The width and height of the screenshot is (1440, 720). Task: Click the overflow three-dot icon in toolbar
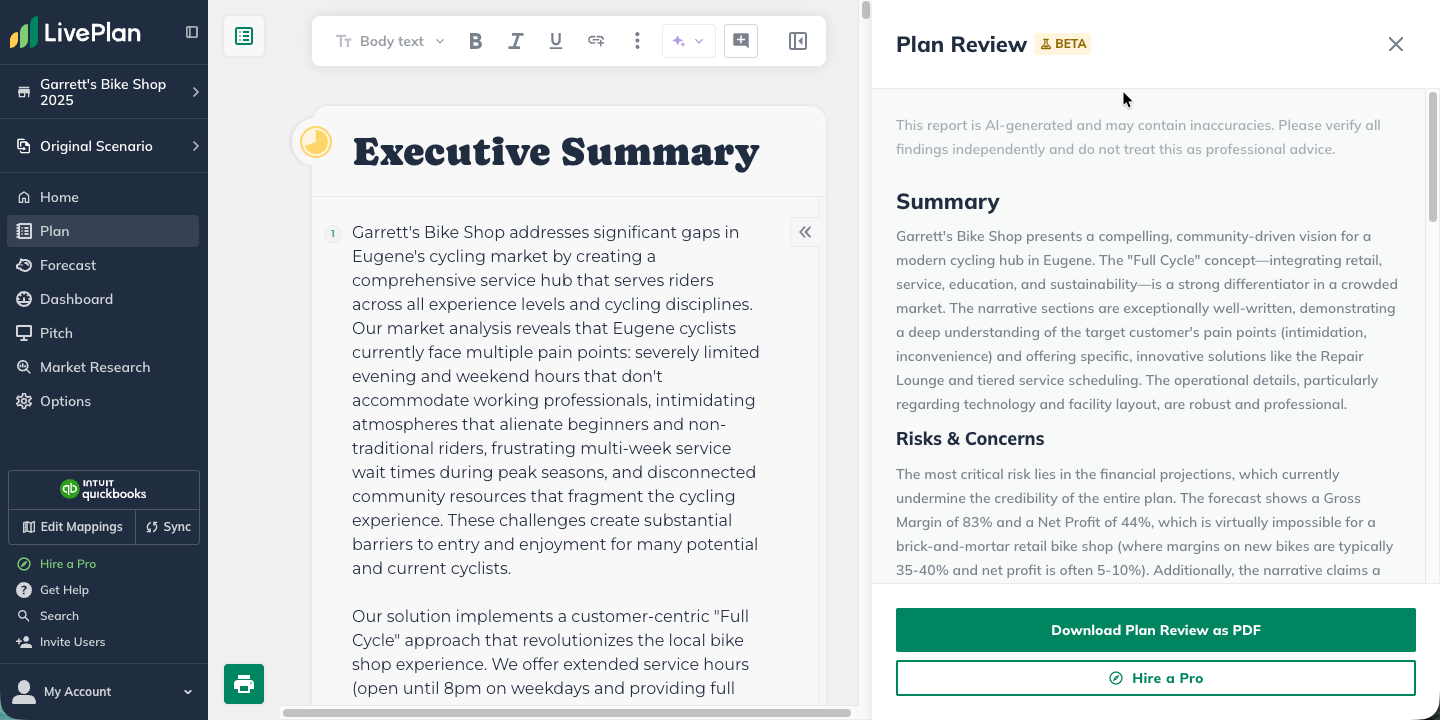click(637, 41)
